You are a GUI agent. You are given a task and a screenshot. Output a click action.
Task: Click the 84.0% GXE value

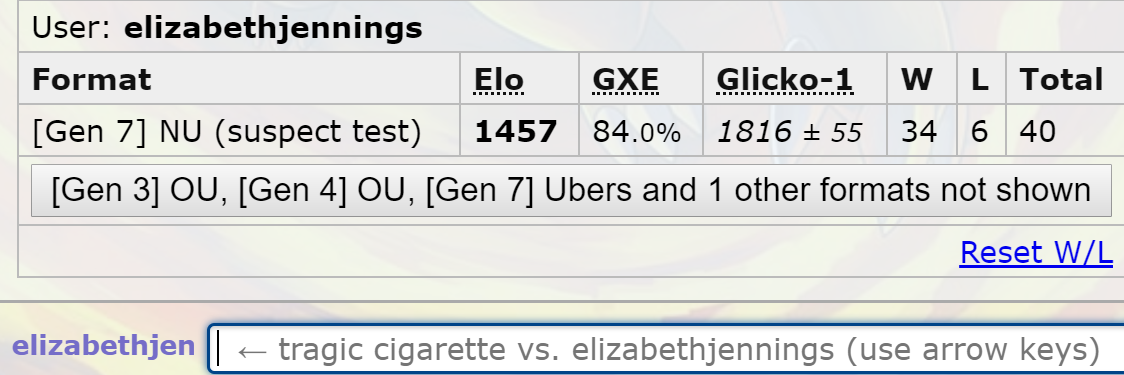tap(637, 132)
